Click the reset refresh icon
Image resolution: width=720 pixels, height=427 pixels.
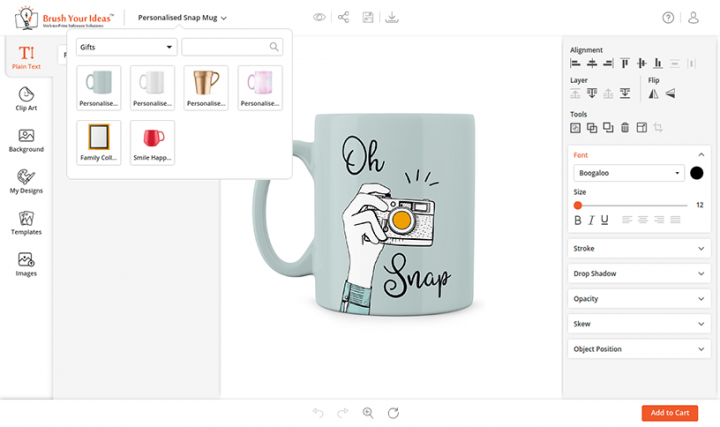tap(393, 413)
